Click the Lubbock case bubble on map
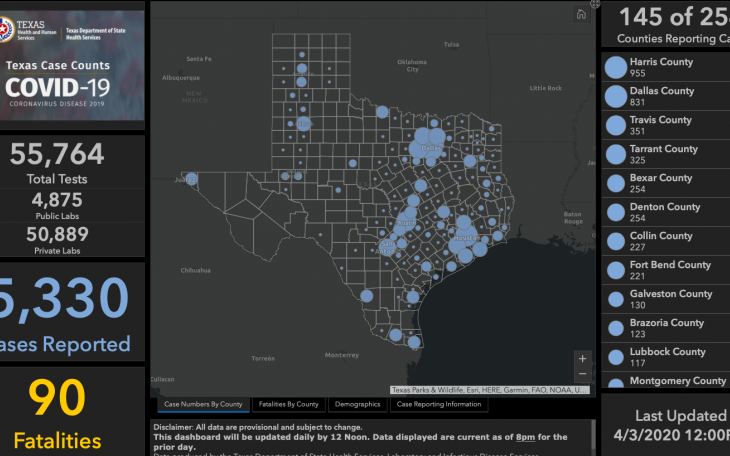Screen dimensions: 730x456 pos(304,124)
